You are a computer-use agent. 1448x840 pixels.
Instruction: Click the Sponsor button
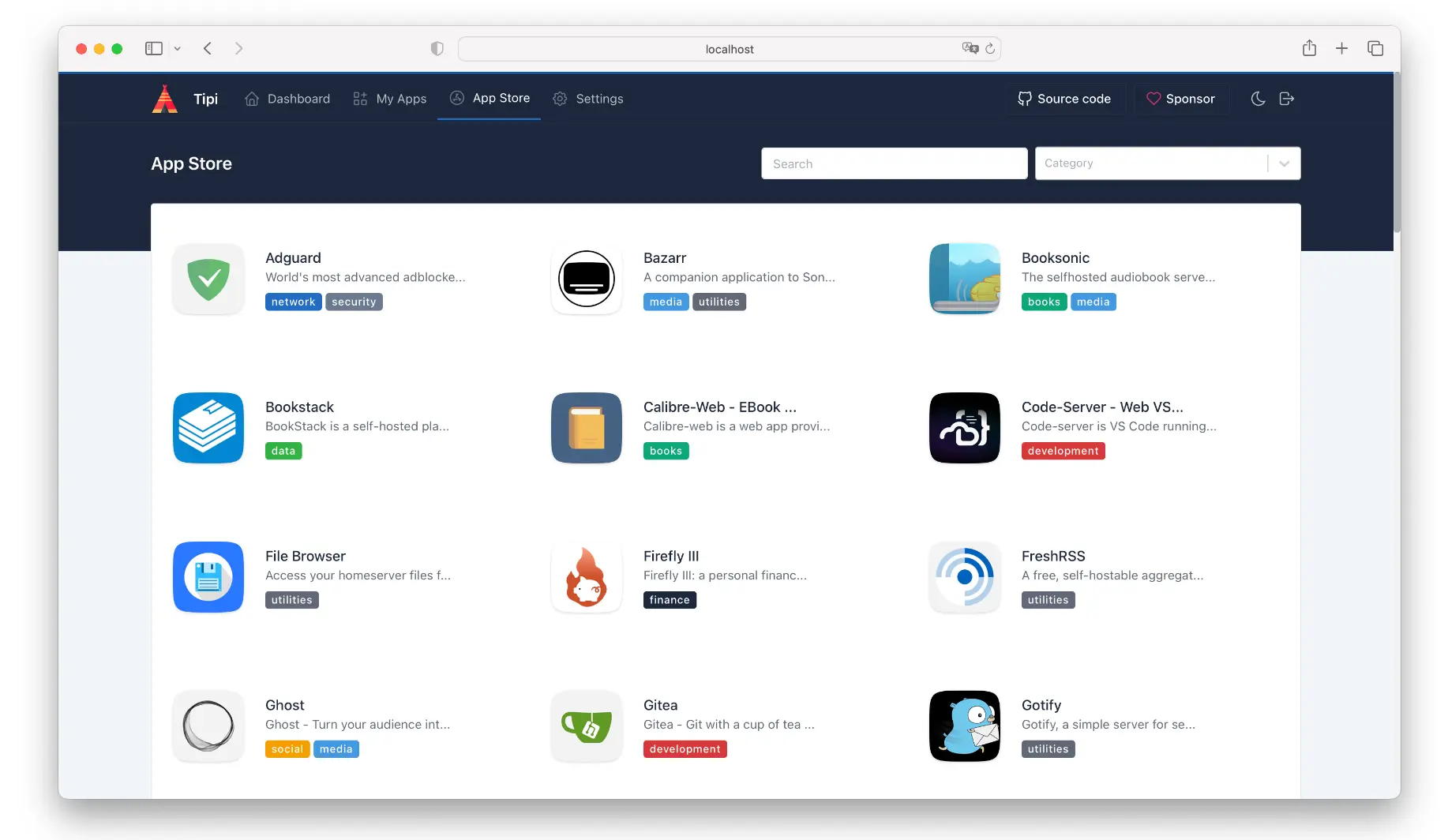1181,99
